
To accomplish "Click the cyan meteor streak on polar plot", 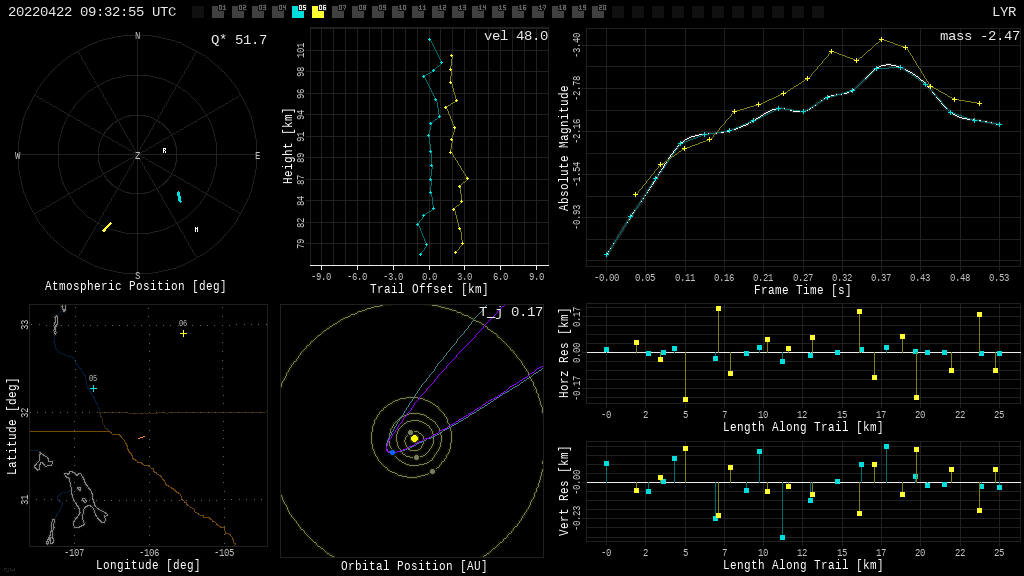I will pos(179,197).
